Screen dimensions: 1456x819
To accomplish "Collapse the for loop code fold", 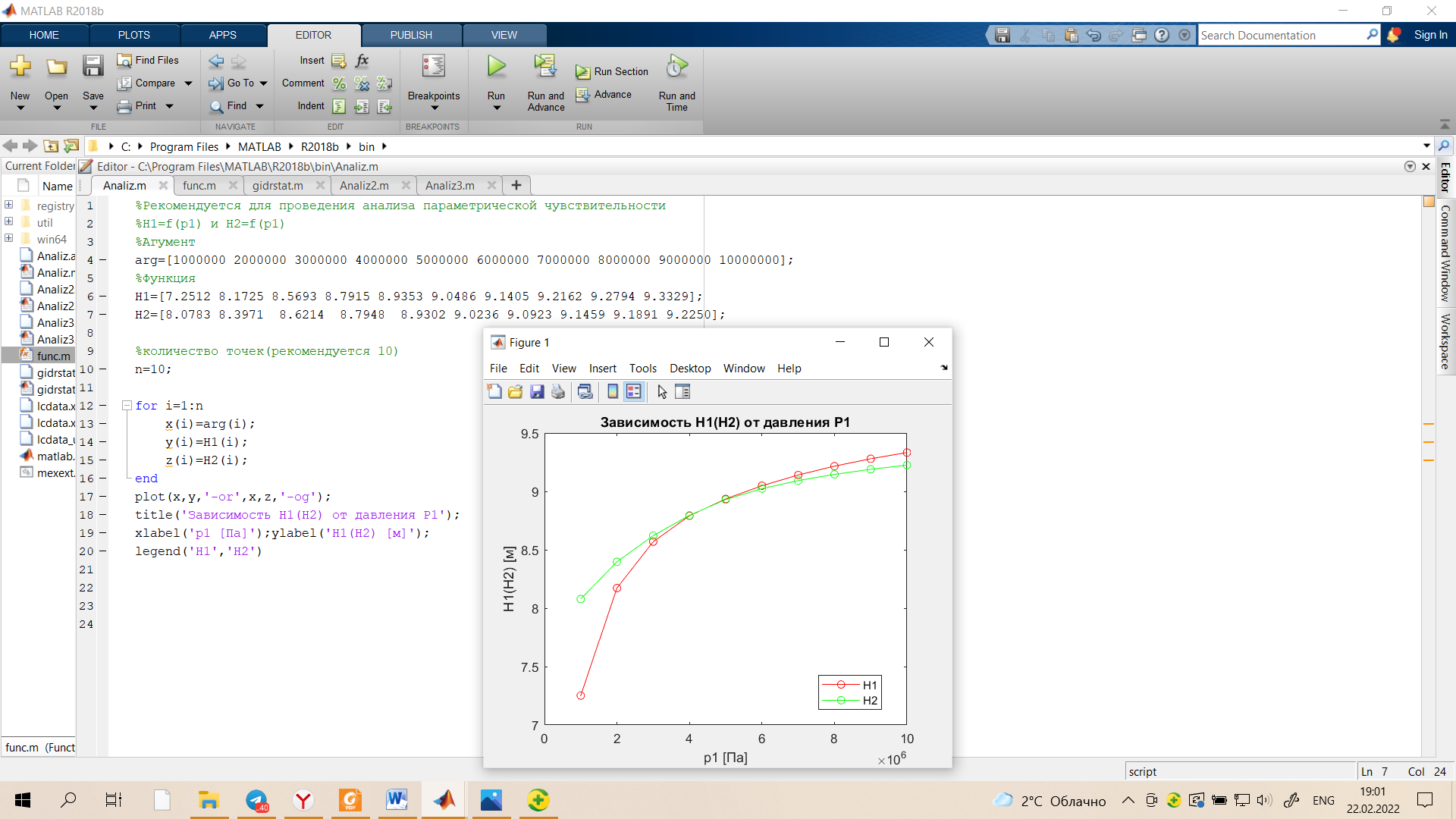I will [x=127, y=406].
